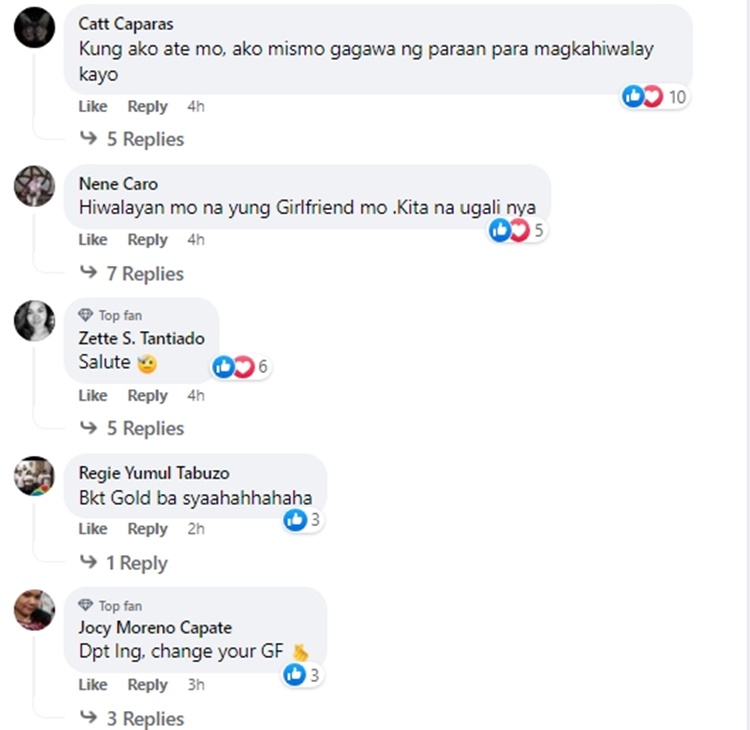This screenshot has height=730, width=750.
Task: Open Catt Caparas's profile picture
Action: pyautogui.click(x=34, y=27)
